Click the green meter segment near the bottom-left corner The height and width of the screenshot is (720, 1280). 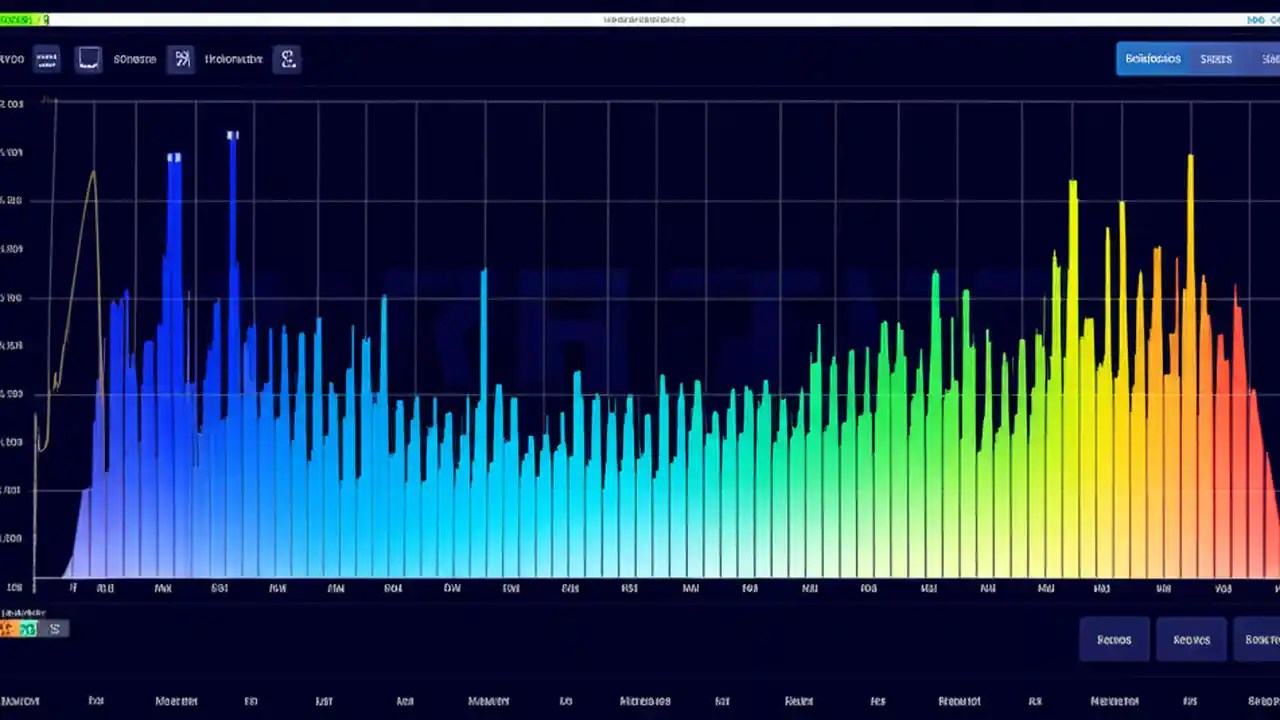(x=28, y=629)
